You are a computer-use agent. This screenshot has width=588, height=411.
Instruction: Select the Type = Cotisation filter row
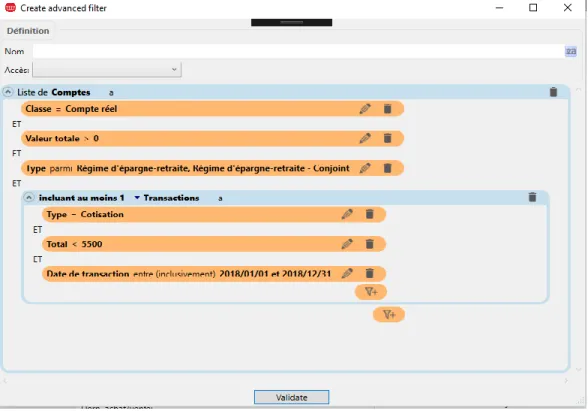point(214,214)
